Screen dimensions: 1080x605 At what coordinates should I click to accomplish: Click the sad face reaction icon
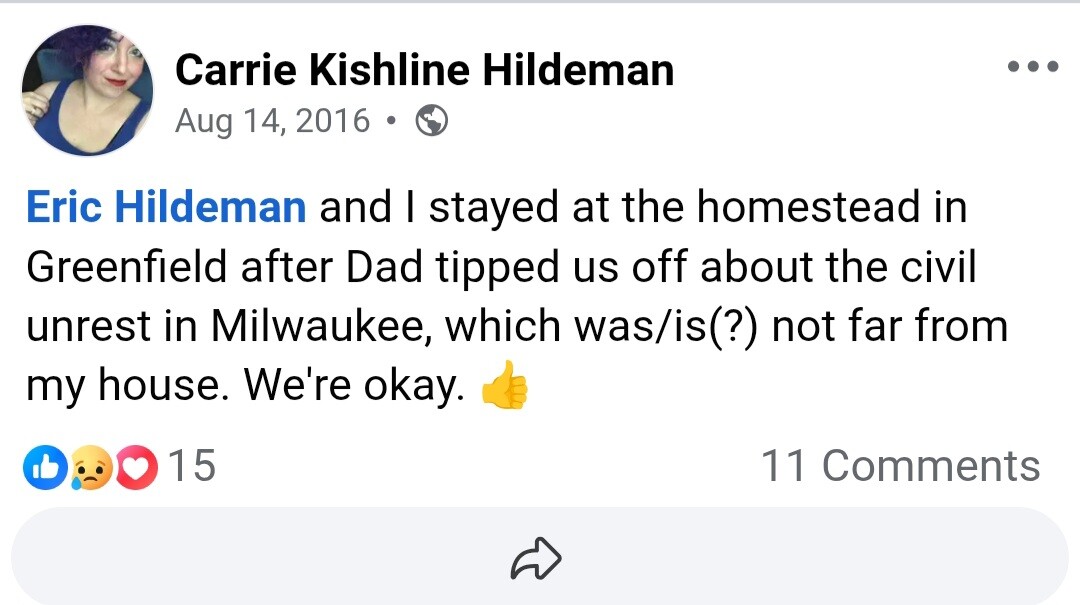(x=92, y=467)
